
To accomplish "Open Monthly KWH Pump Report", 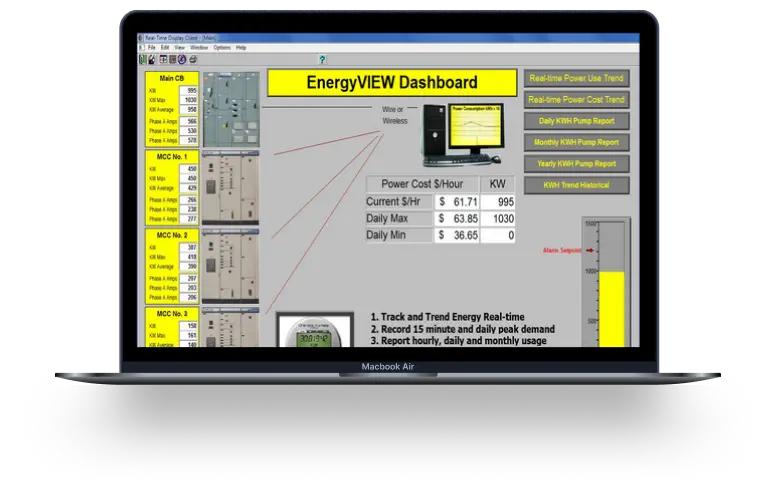I will point(577,142).
